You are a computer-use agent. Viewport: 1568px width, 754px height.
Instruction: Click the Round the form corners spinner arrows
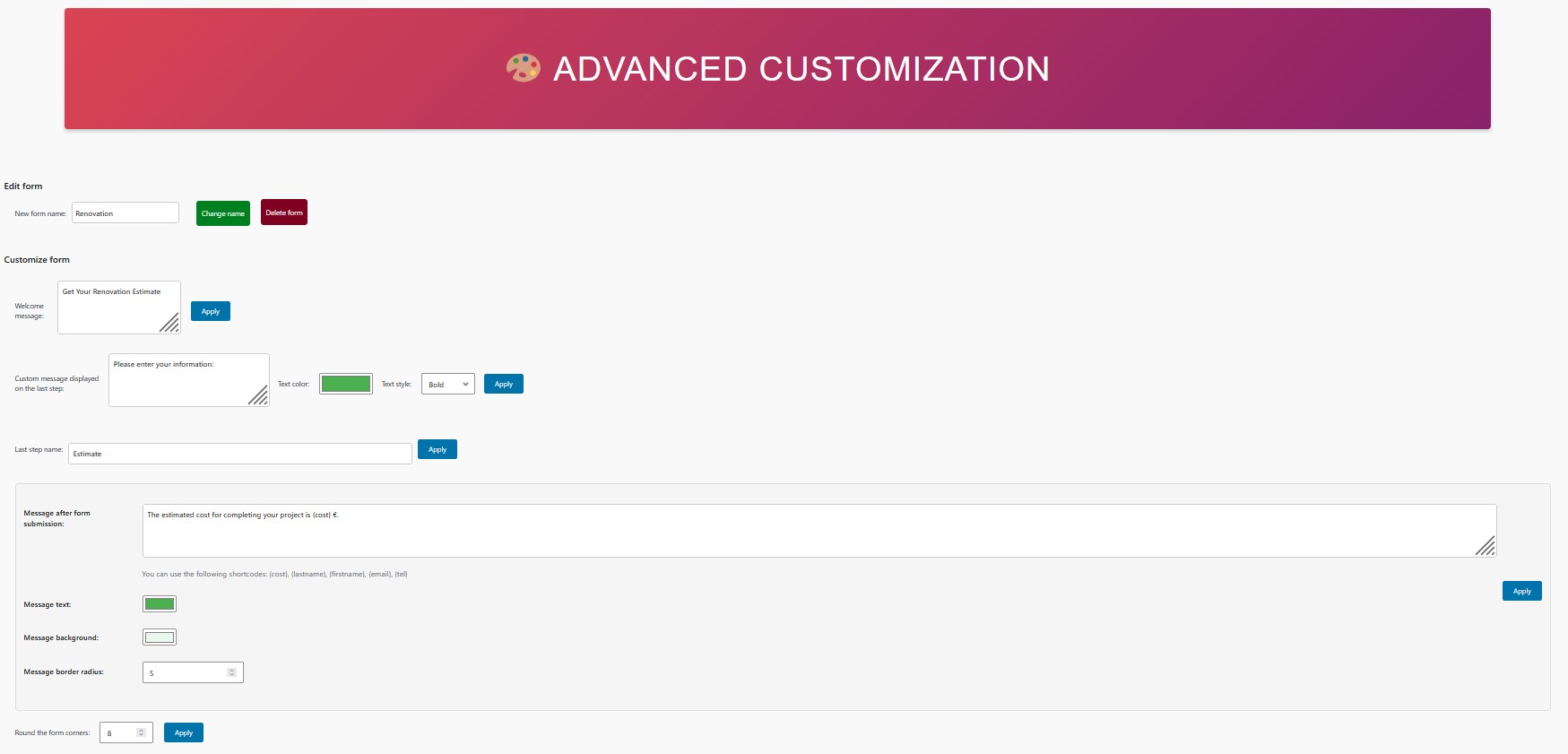[141, 732]
